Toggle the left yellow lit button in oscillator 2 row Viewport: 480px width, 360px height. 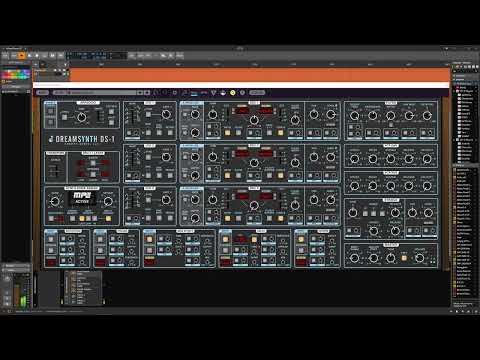point(228,176)
